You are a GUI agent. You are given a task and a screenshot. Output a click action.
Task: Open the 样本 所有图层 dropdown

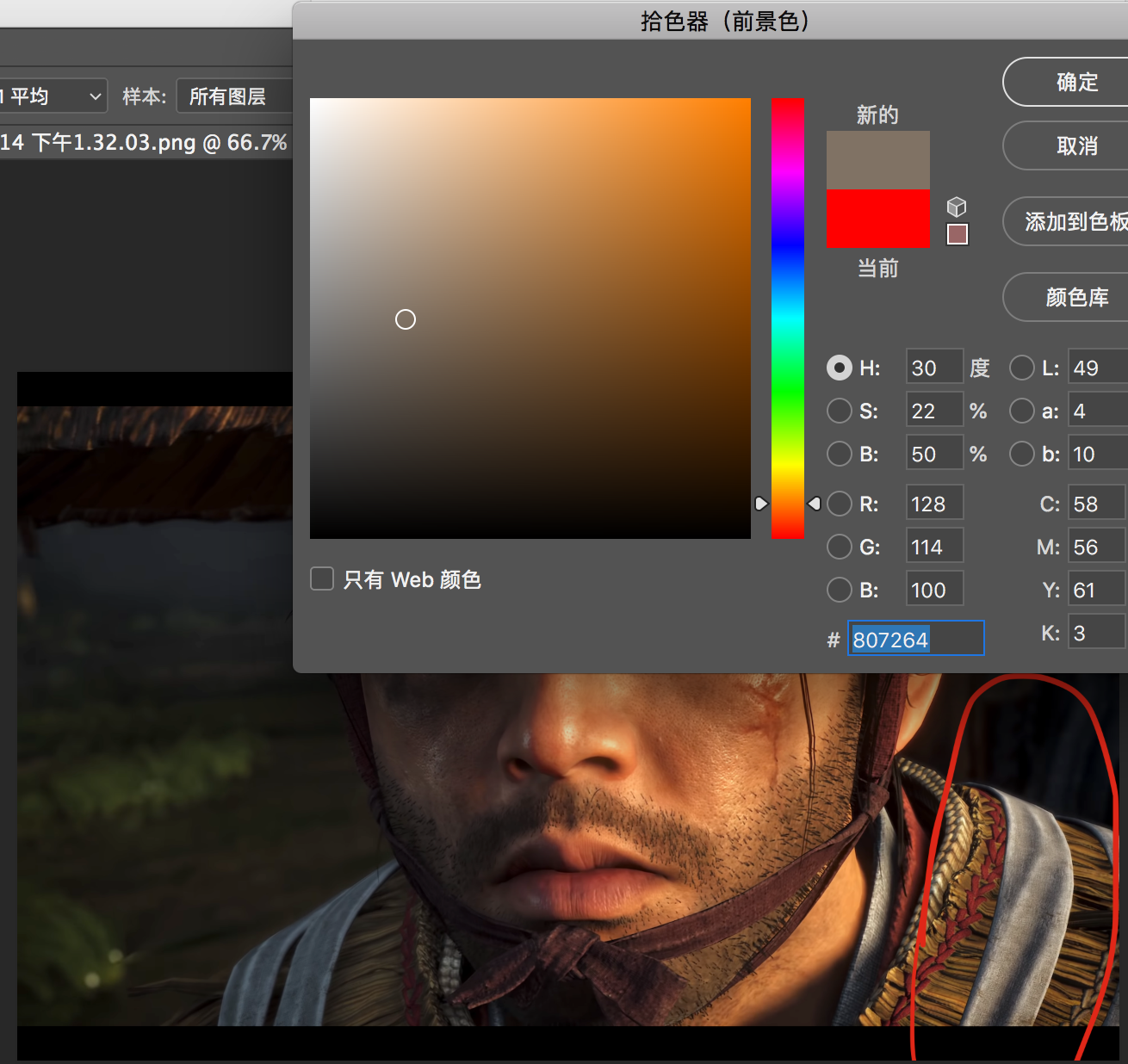[232, 96]
